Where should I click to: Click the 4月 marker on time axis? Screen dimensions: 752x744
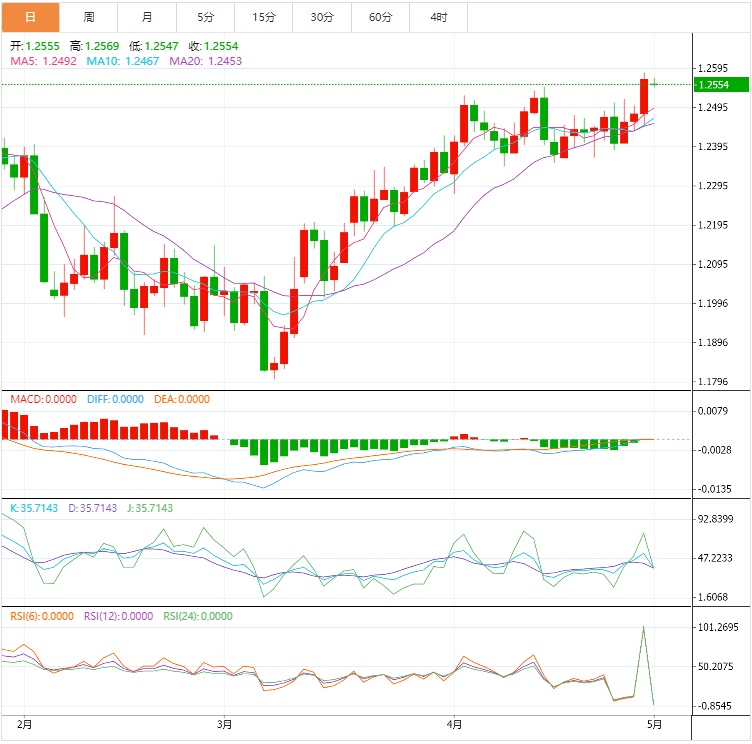[454, 723]
